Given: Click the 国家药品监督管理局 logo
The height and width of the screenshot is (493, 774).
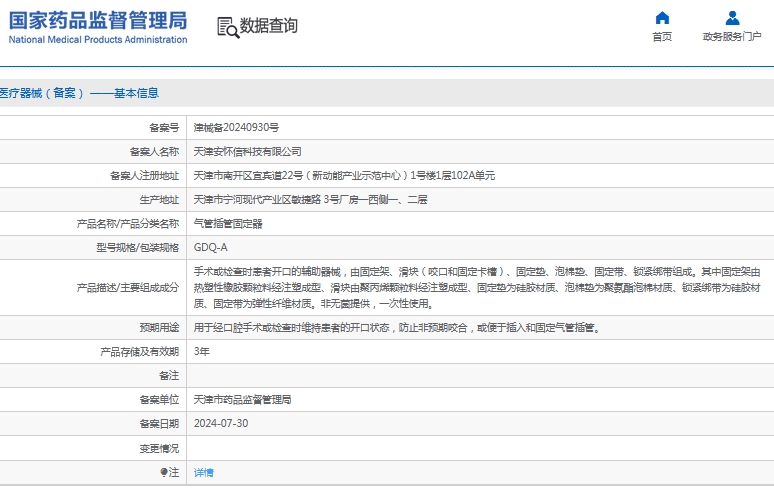Looking at the screenshot, I should click(98, 27).
